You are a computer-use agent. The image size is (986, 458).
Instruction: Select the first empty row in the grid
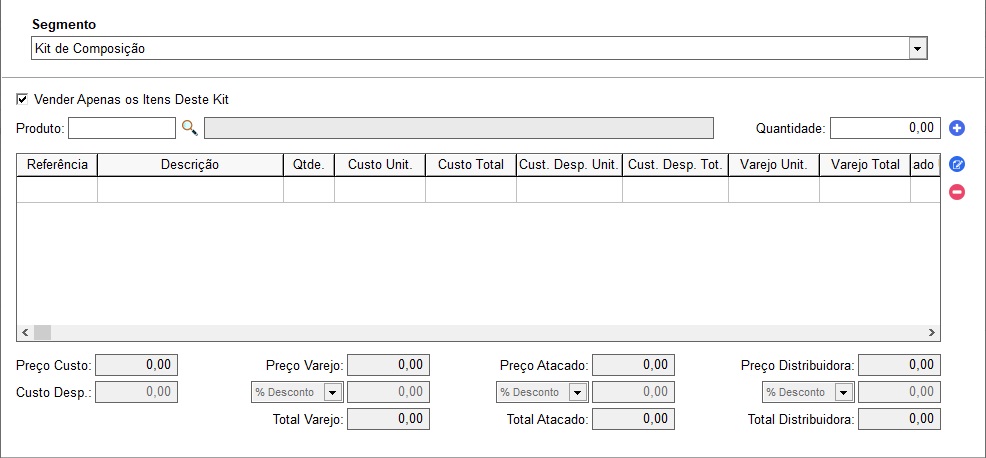478,189
